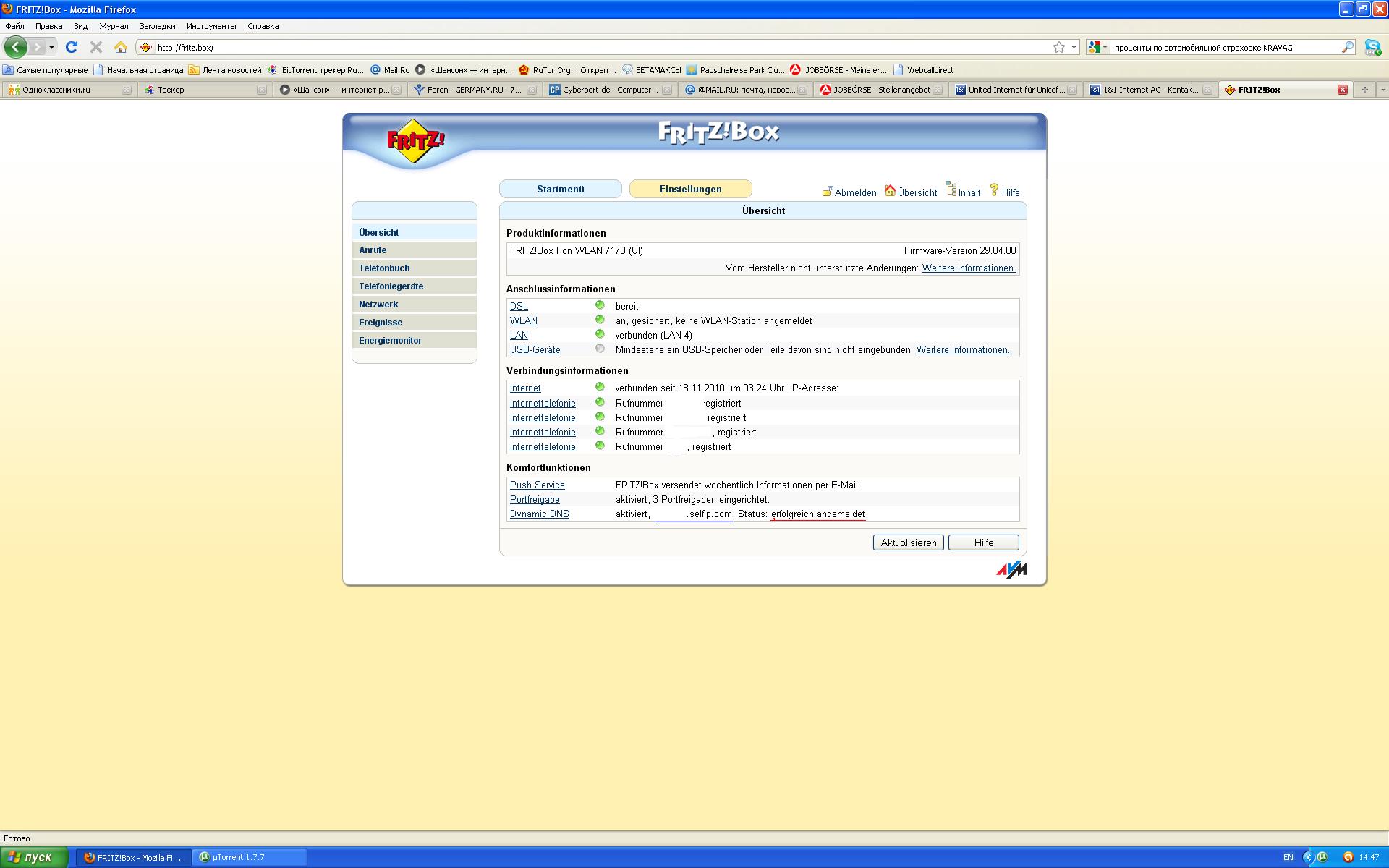Go to the Firefox home page icon
The height and width of the screenshot is (868, 1389).
(121, 47)
